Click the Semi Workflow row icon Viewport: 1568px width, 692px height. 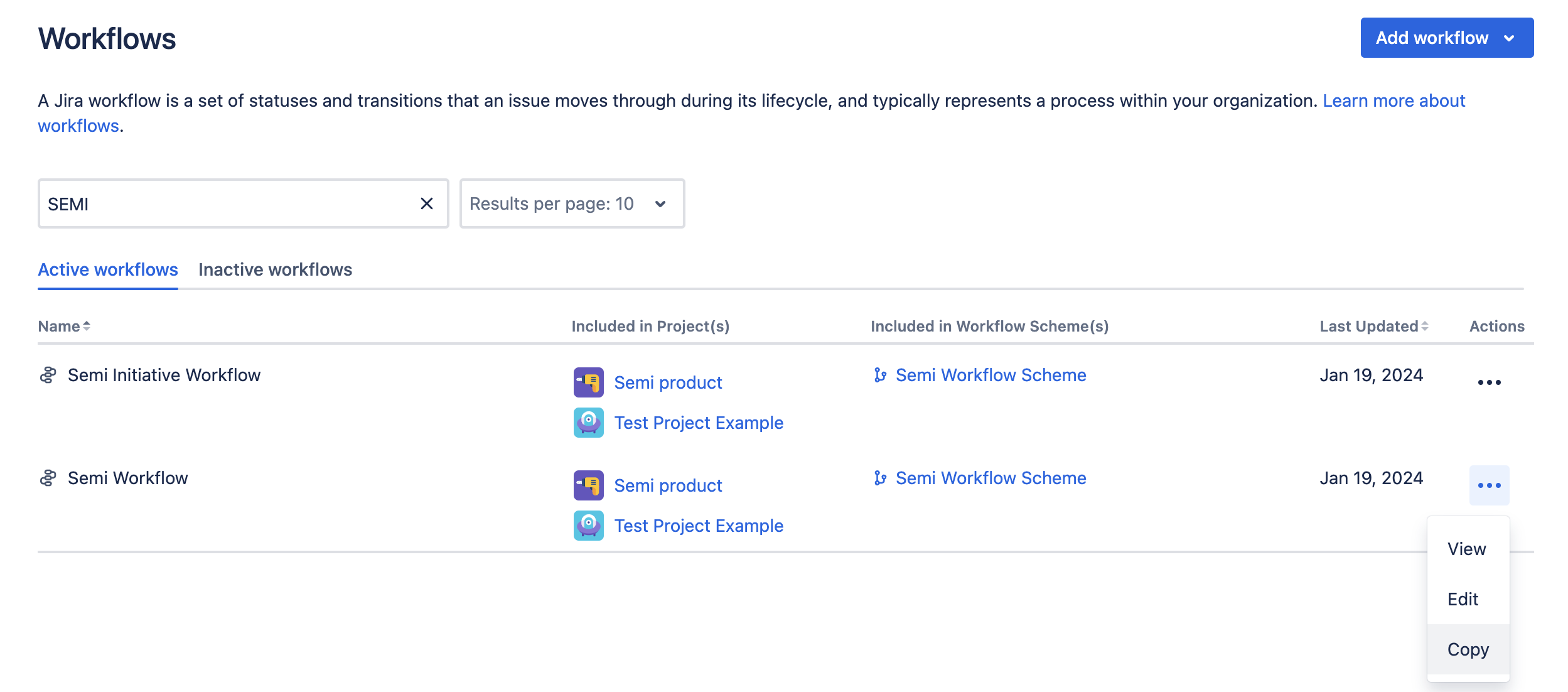pyautogui.click(x=48, y=478)
